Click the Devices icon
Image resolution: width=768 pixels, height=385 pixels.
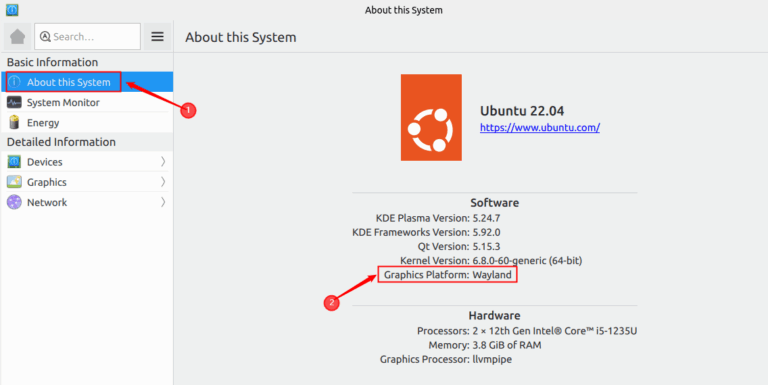(x=14, y=162)
